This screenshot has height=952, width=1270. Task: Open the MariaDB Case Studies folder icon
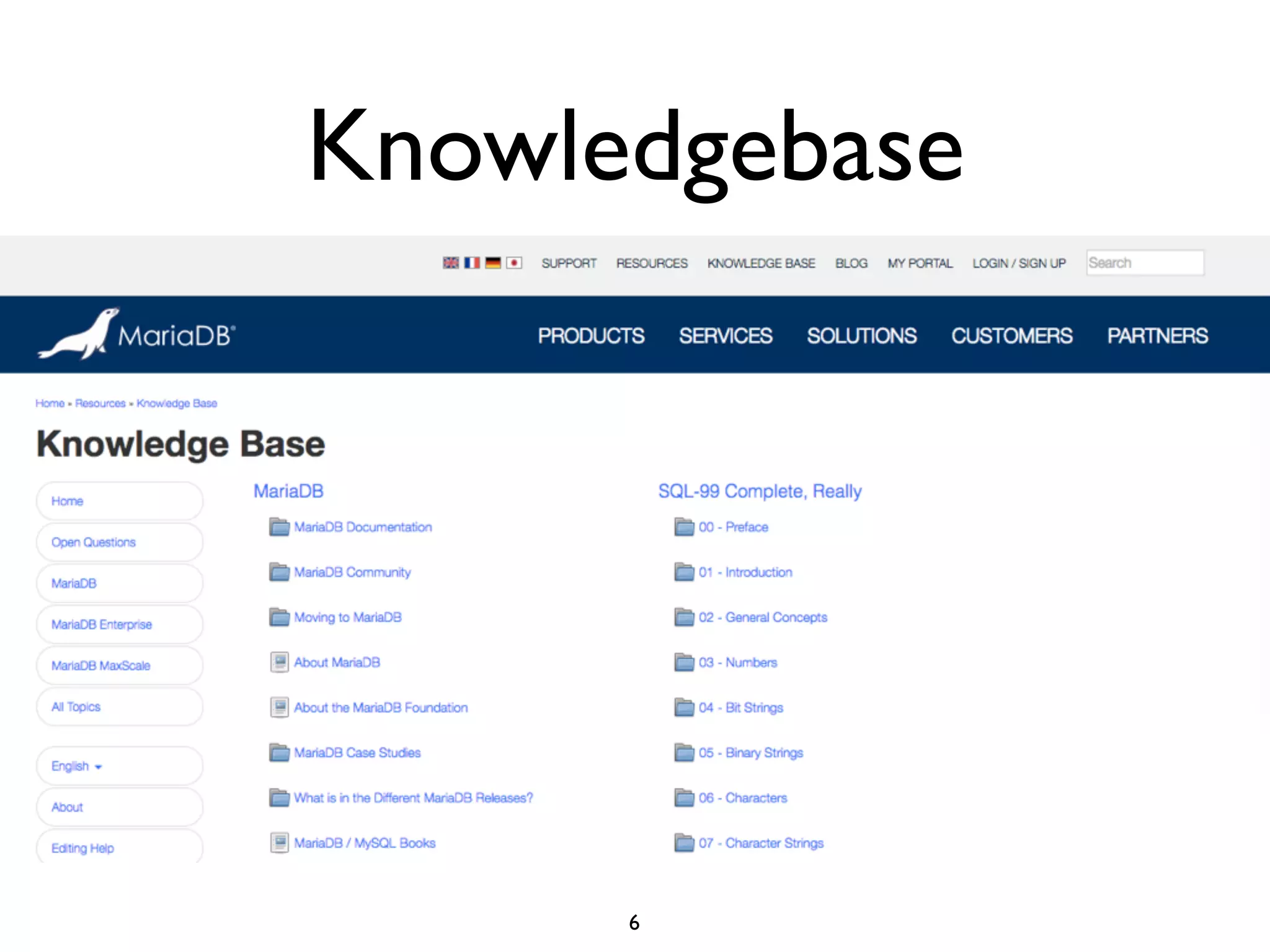click(x=280, y=752)
